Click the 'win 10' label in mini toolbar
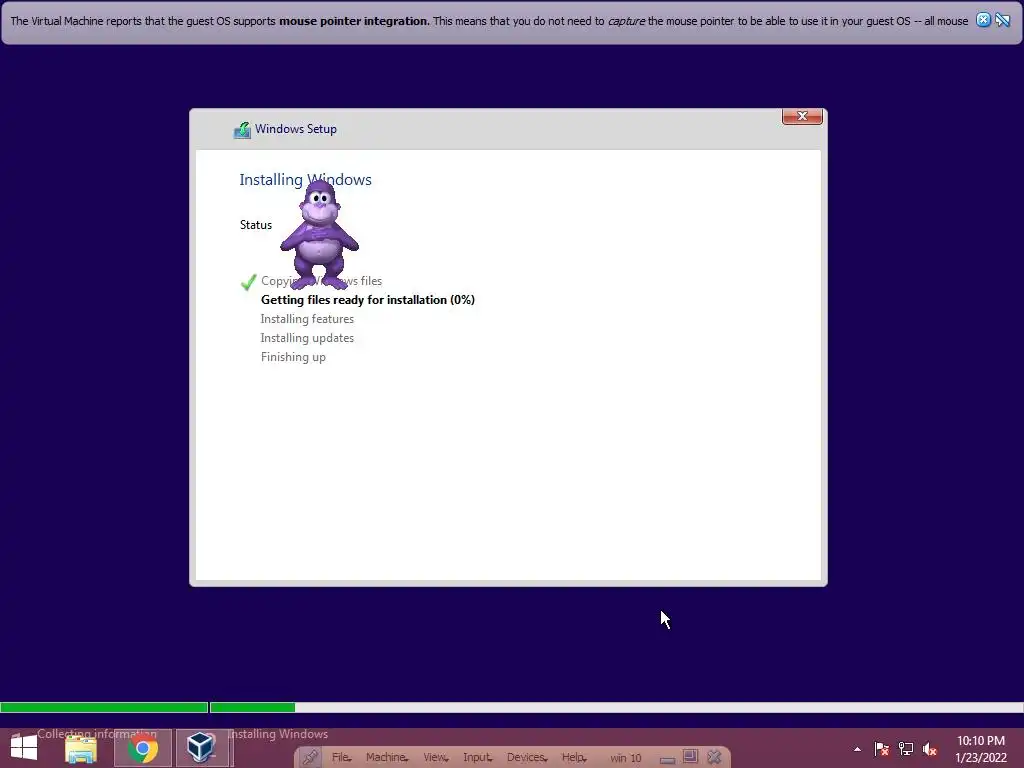The width and height of the screenshot is (1024, 768). click(626, 758)
